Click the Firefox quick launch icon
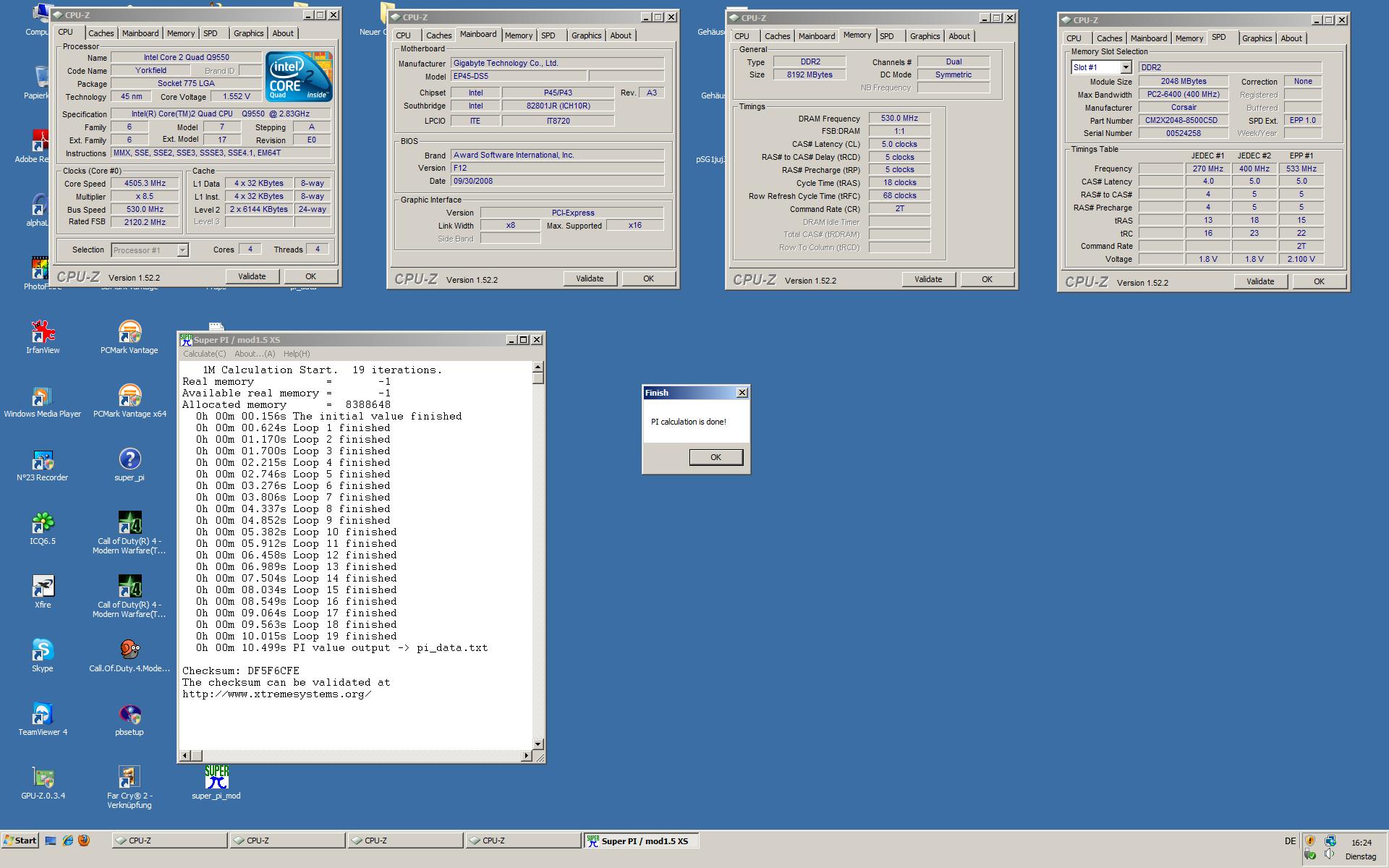The width and height of the screenshot is (1389, 868). (x=83, y=841)
